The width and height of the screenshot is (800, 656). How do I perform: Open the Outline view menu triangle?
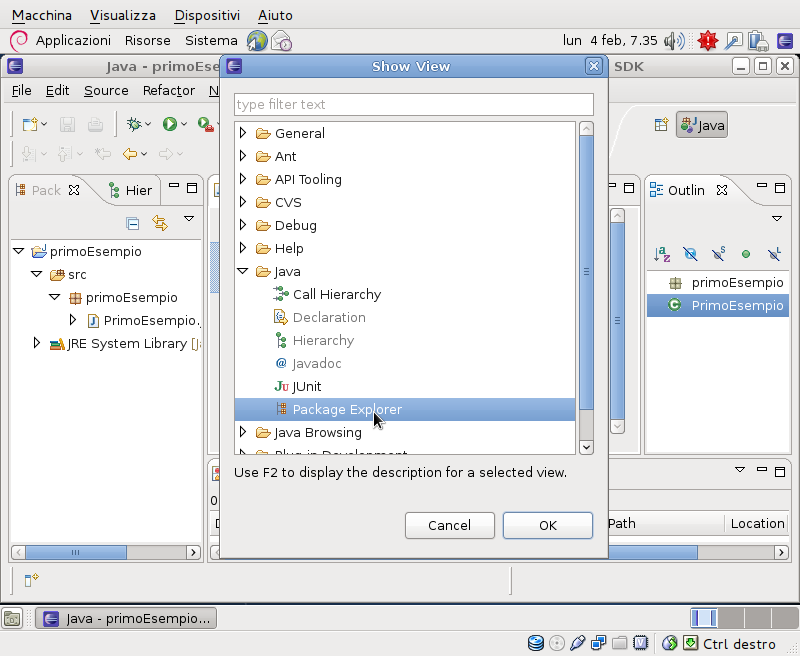pos(777,219)
